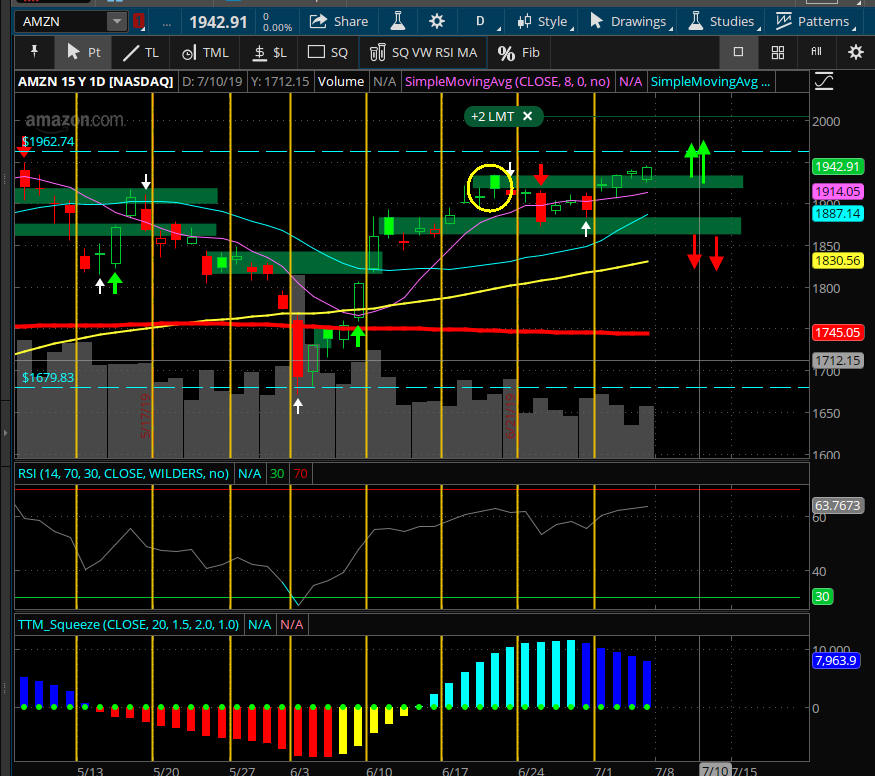Select the SQ rectangle tool
This screenshot has height=776, width=875.
coord(328,52)
